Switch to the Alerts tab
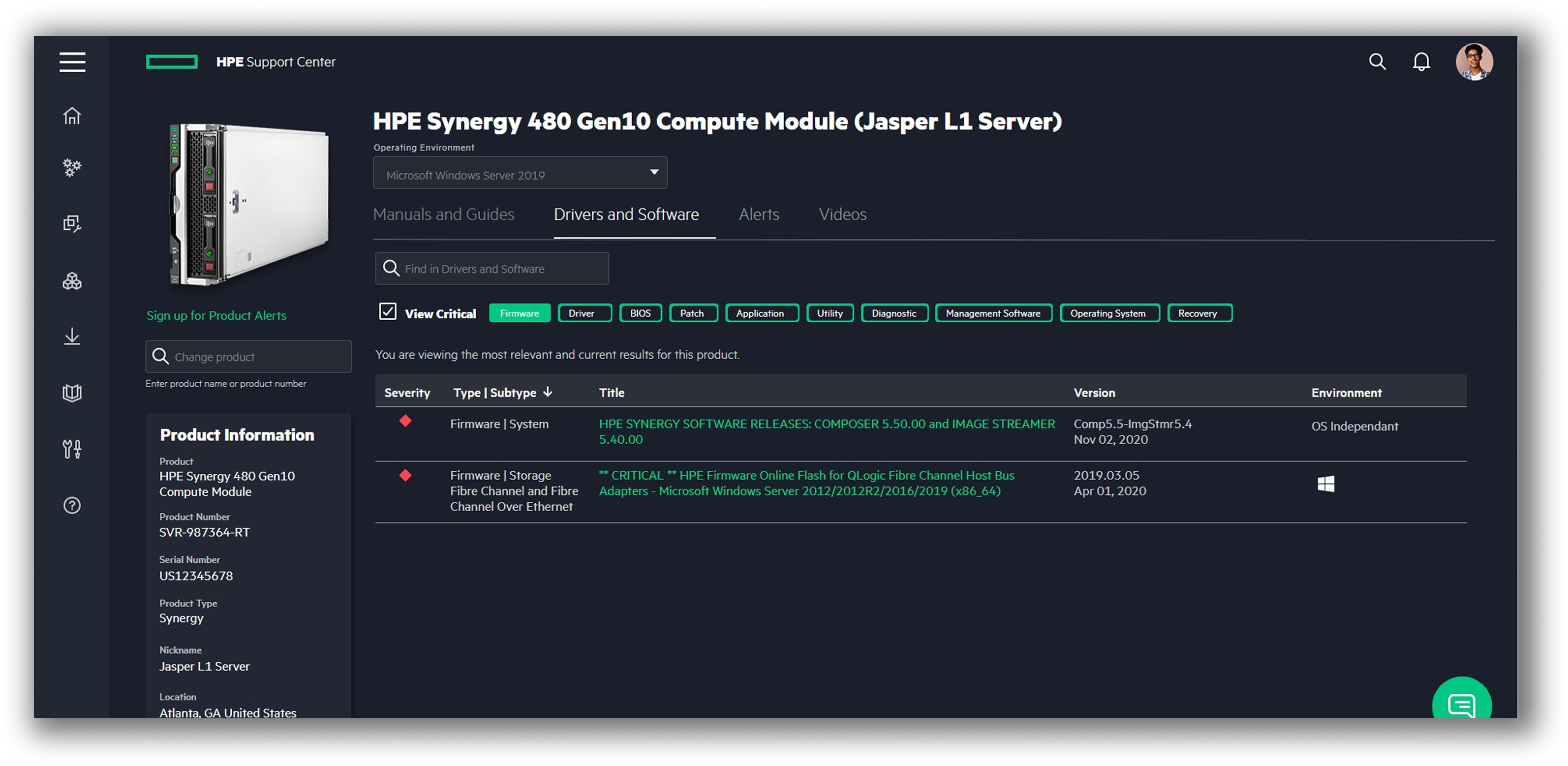This screenshot has height=766, width=1568. pos(759,214)
